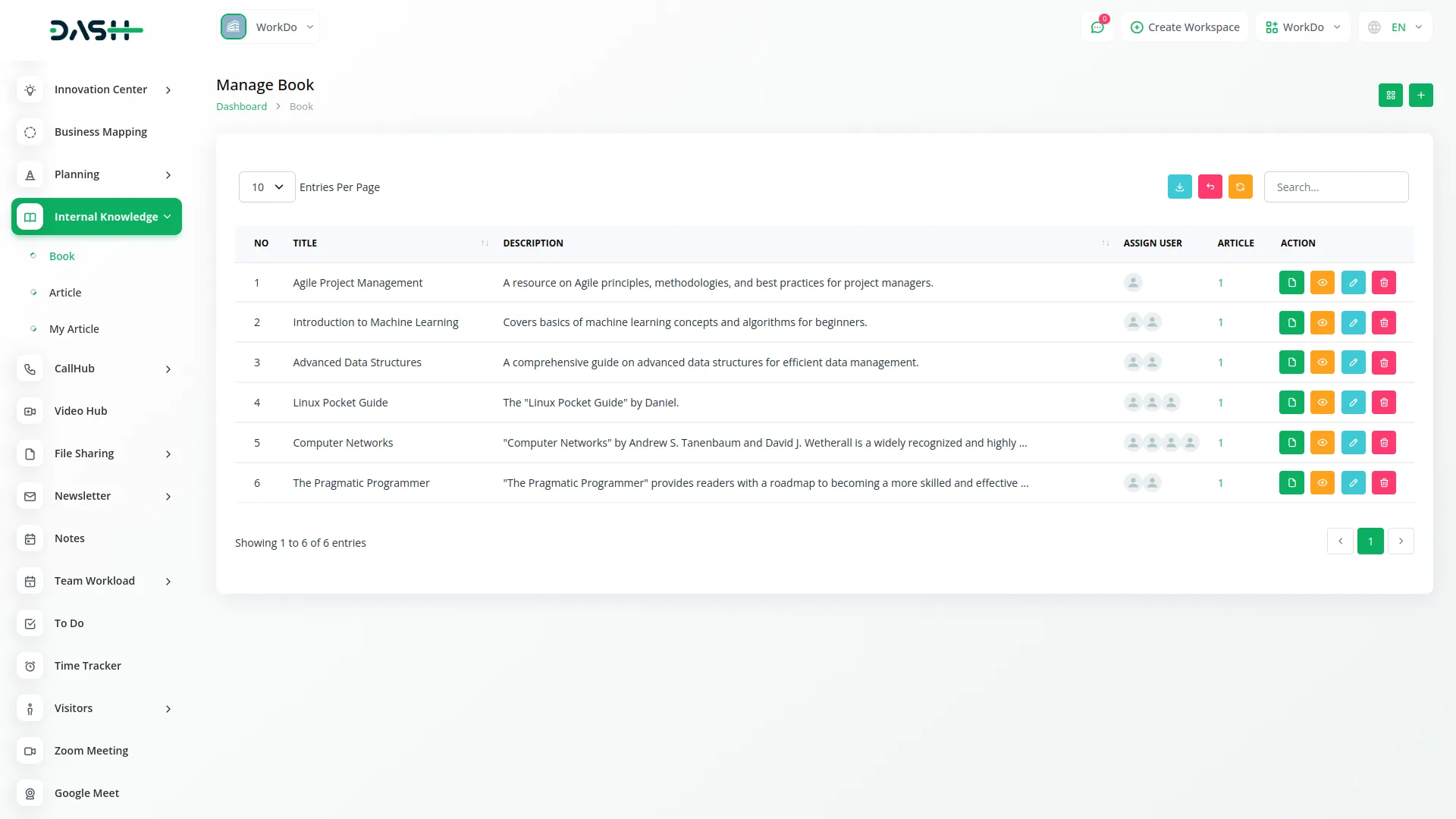Image resolution: width=1456 pixels, height=819 pixels.
Task: Toggle the DESCRIPTION column sorting control
Action: click(1105, 243)
